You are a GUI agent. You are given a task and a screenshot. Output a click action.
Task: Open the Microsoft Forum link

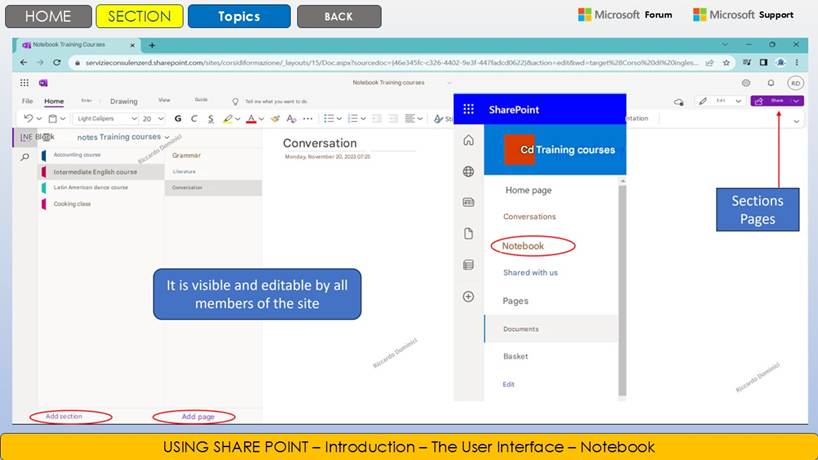[625, 15]
